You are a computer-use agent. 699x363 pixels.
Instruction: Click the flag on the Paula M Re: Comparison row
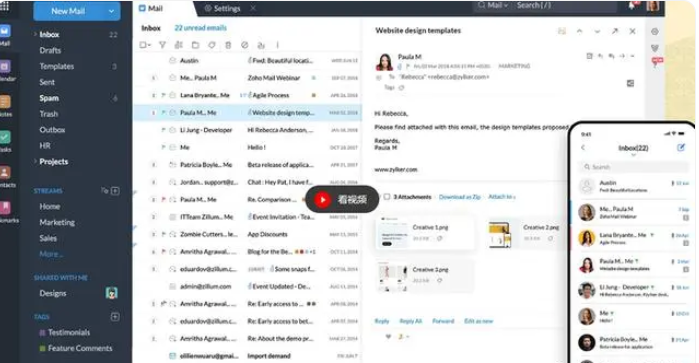point(164,199)
